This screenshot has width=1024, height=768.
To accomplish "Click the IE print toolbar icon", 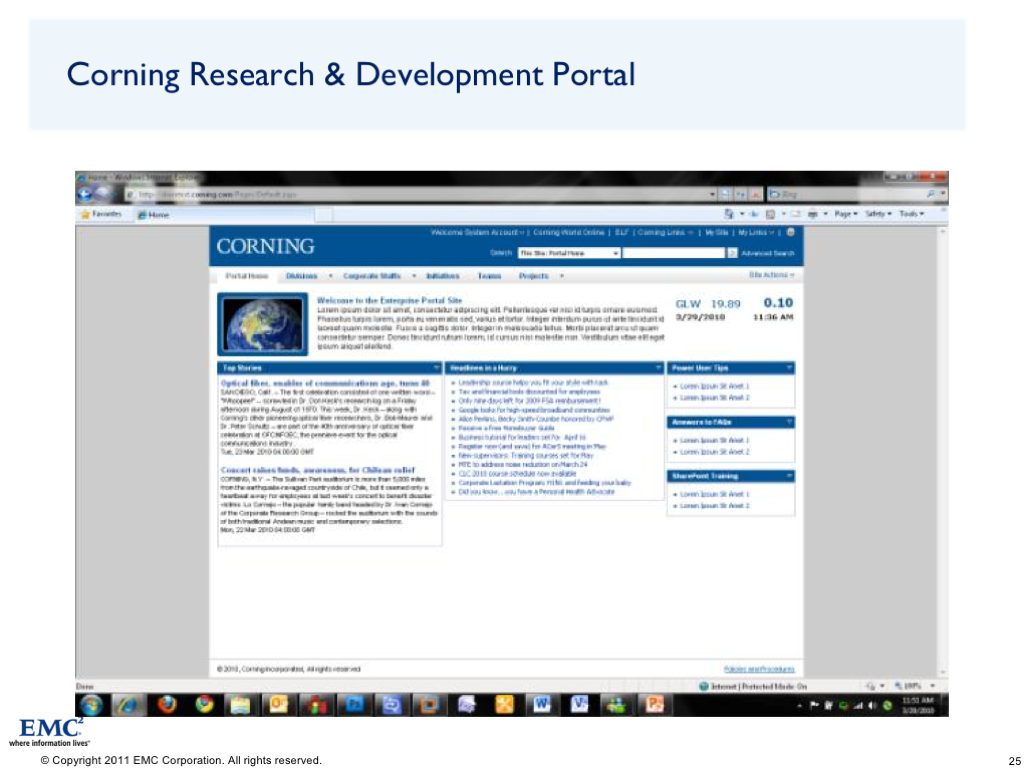I will [812, 214].
